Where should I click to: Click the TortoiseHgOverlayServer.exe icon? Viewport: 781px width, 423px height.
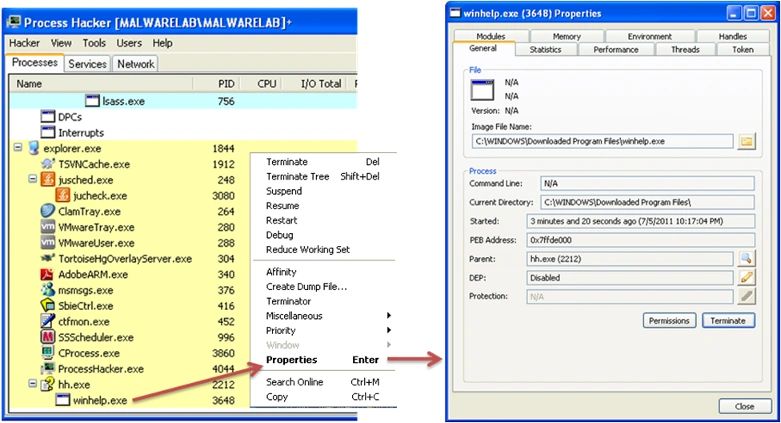point(48,259)
